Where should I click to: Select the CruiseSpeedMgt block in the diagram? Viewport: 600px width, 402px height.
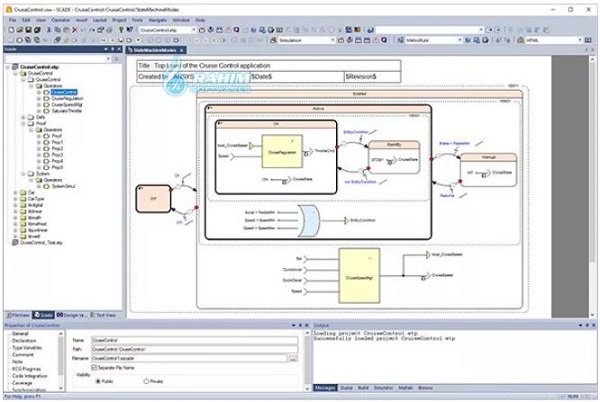tap(359, 276)
